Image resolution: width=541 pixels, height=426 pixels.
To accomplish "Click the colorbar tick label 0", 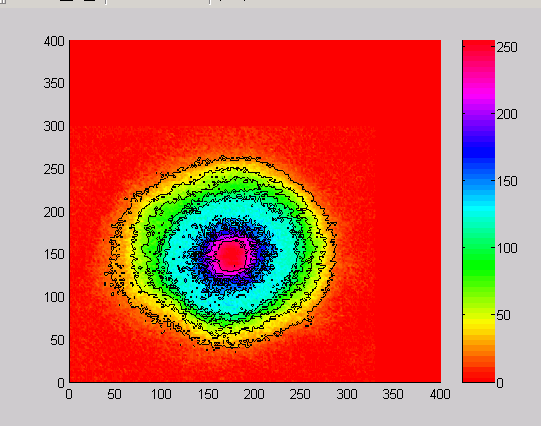I will point(500,383).
